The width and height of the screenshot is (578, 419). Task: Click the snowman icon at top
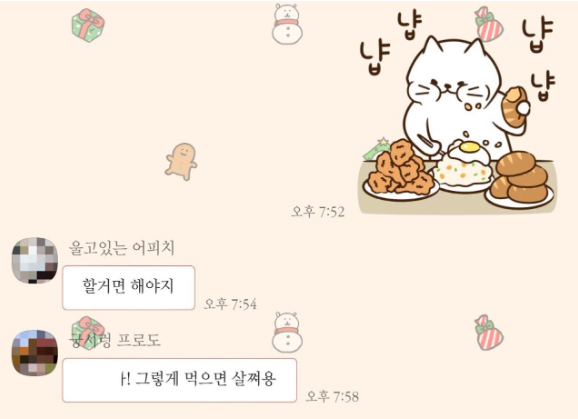[287, 24]
